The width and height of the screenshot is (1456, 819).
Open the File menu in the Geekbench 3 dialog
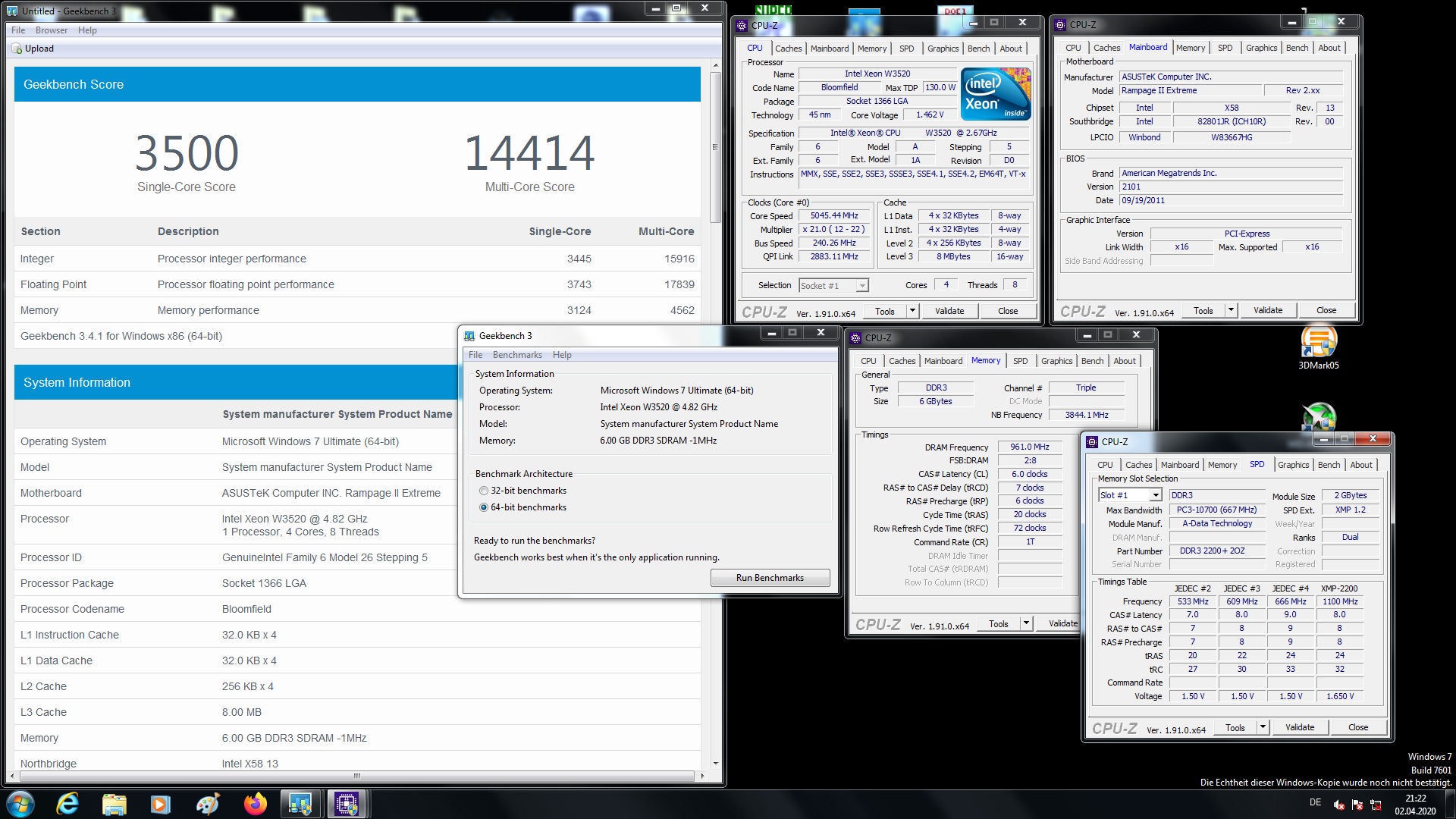click(475, 355)
